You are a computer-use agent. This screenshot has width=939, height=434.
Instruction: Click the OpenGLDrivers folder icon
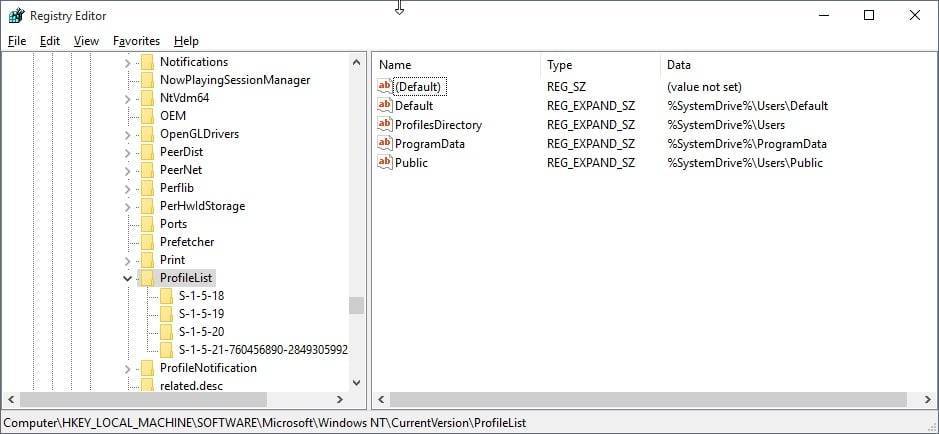(x=147, y=134)
